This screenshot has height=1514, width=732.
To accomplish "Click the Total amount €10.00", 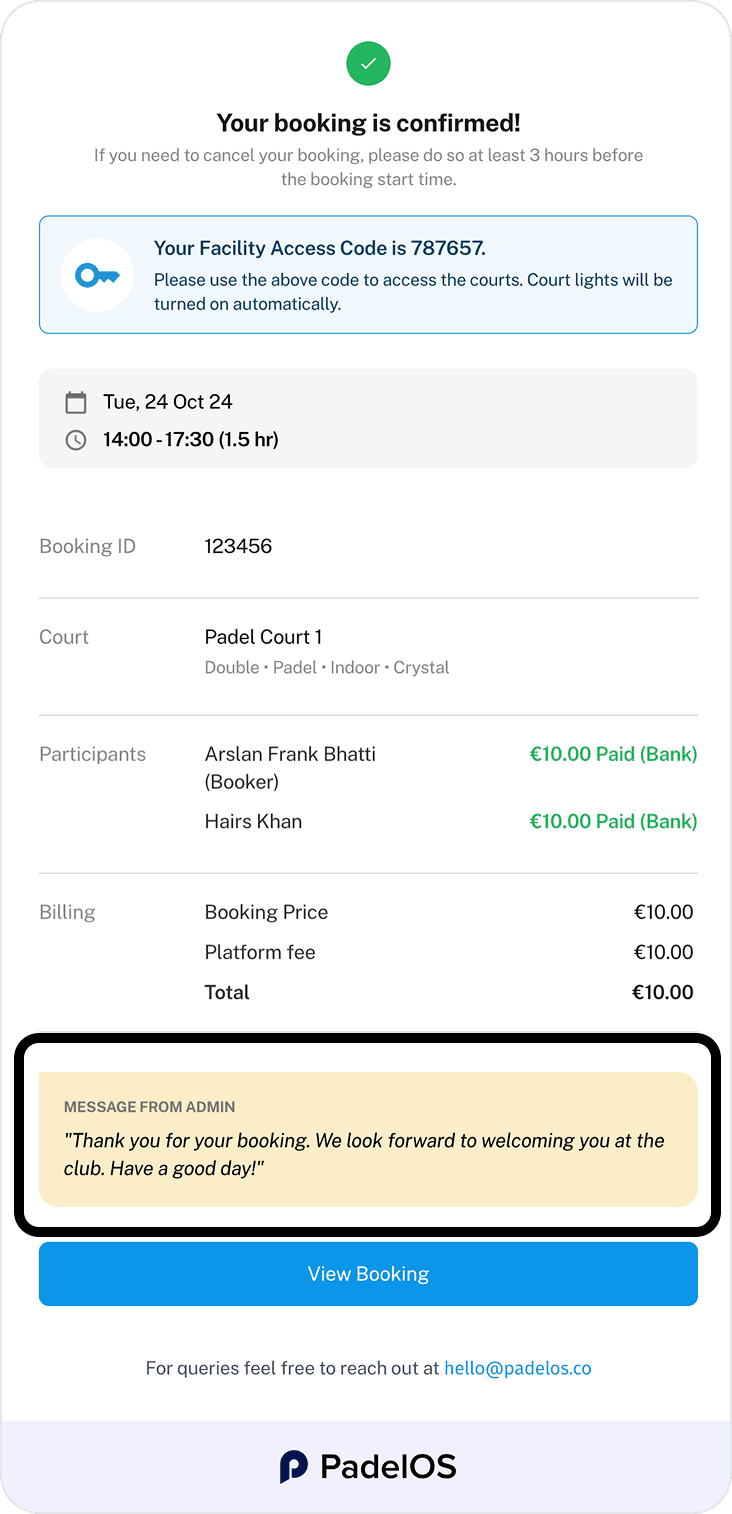I will point(662,993).
